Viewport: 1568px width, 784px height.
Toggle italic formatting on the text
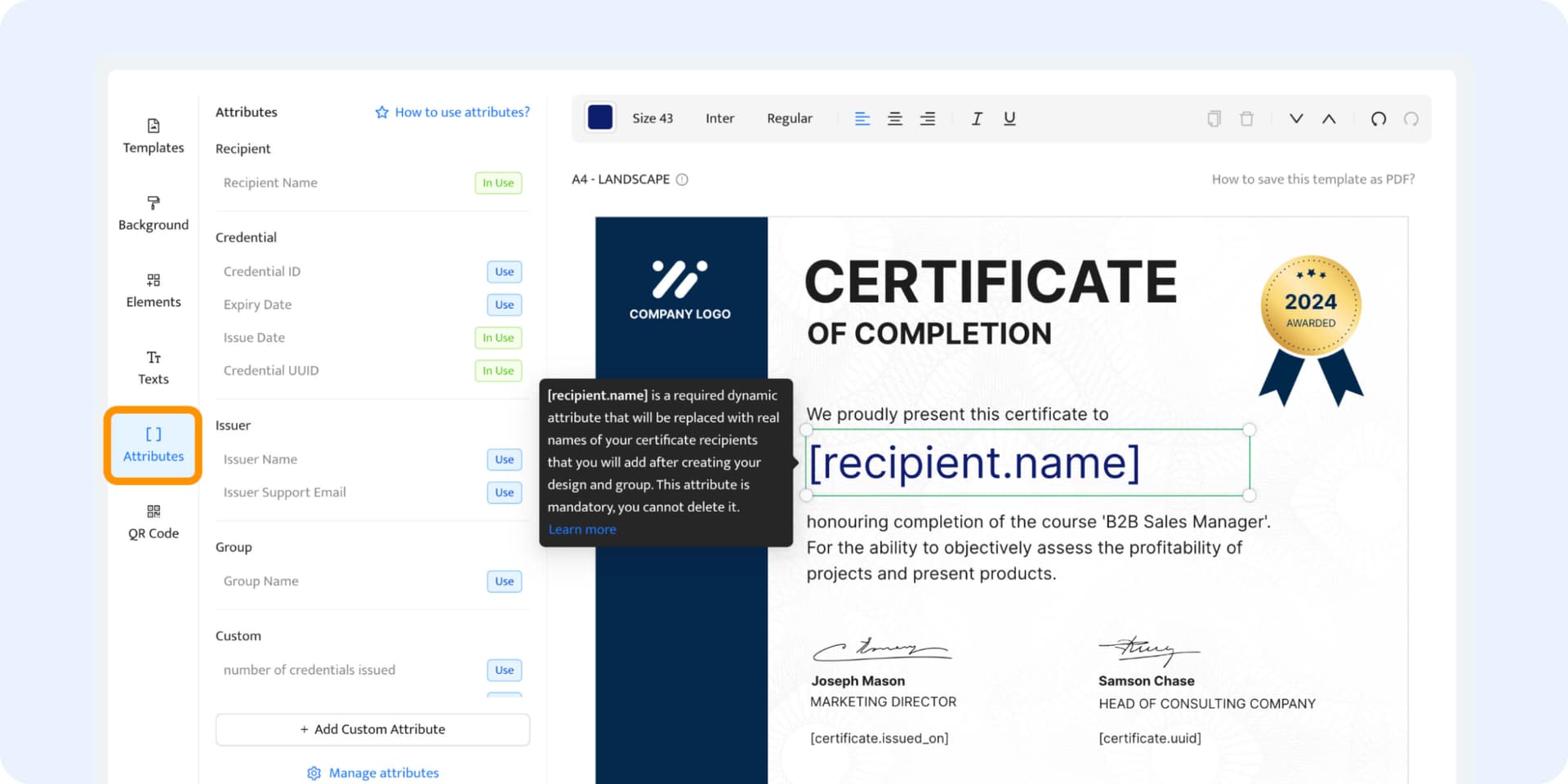(x=977, y=118)
